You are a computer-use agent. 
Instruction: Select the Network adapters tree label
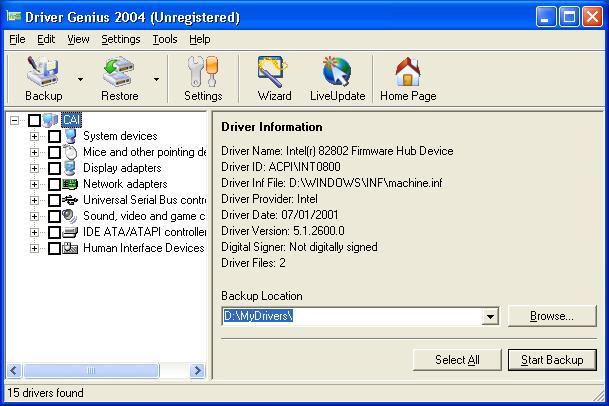click(x=125, y=184)
